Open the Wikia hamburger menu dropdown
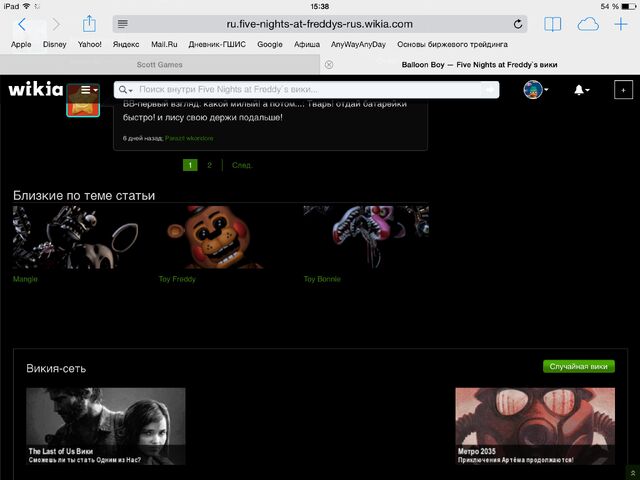Viewport: 640px width, 480px height. tap(89, 89)
